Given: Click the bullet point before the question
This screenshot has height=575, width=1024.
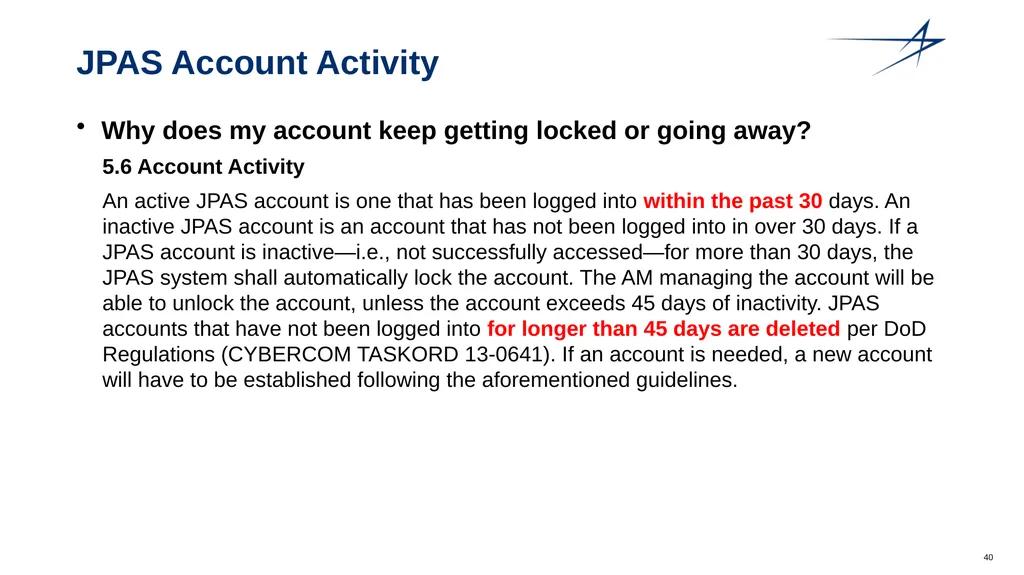Looking at the screenshot, I should 80,126.
